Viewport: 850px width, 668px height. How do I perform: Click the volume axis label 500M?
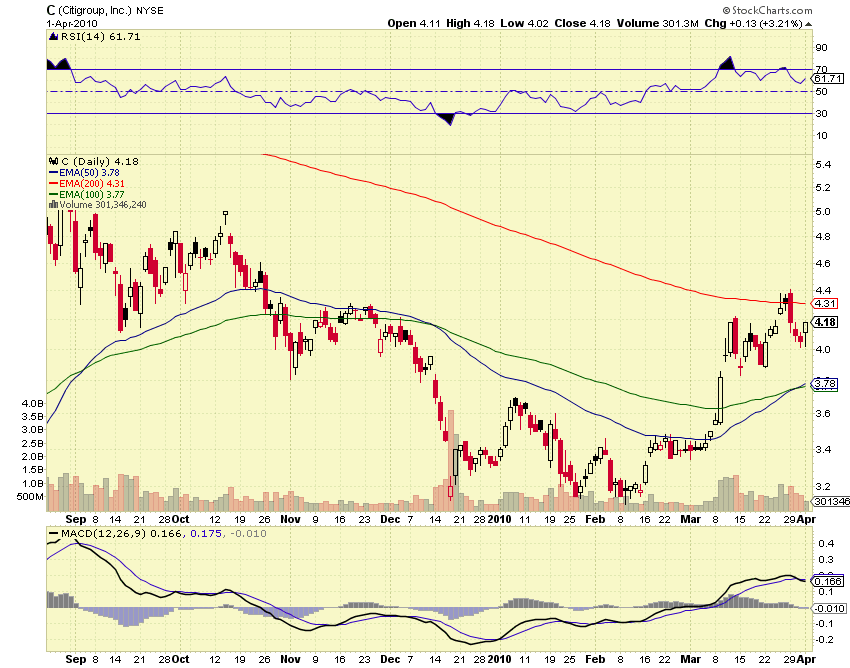pos(30,497)
